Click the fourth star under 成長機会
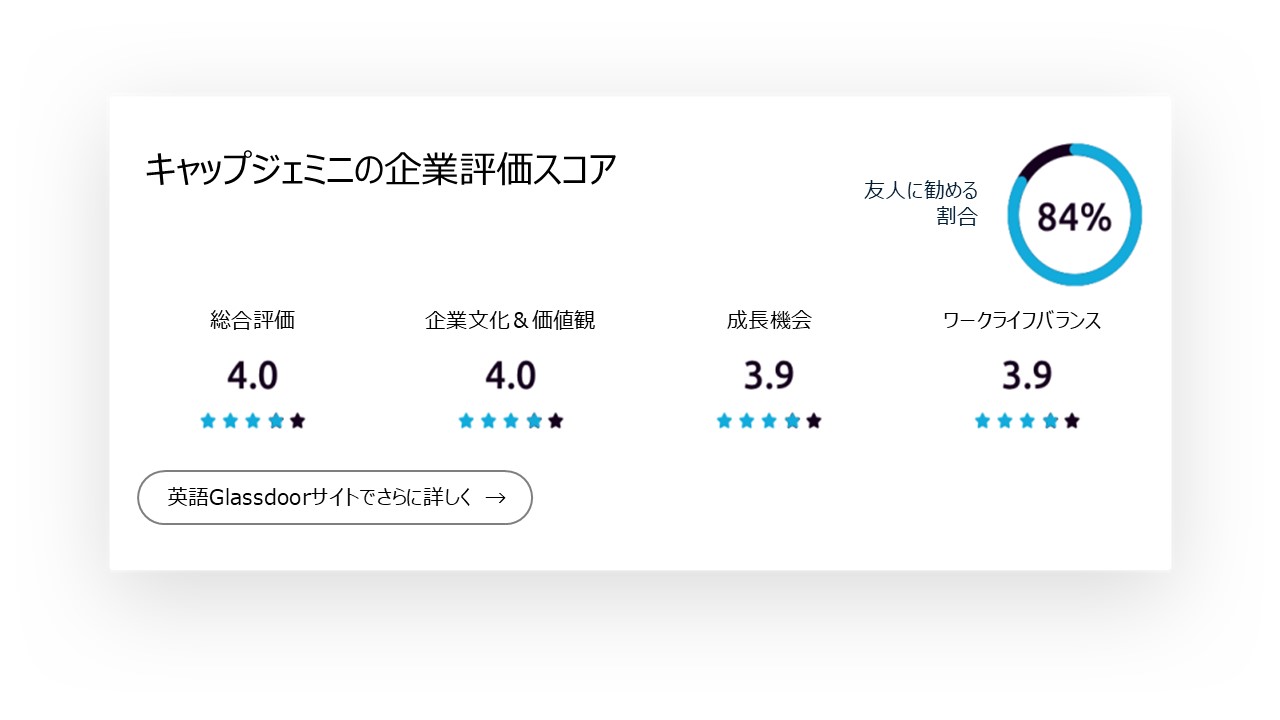 coord(789,420)
